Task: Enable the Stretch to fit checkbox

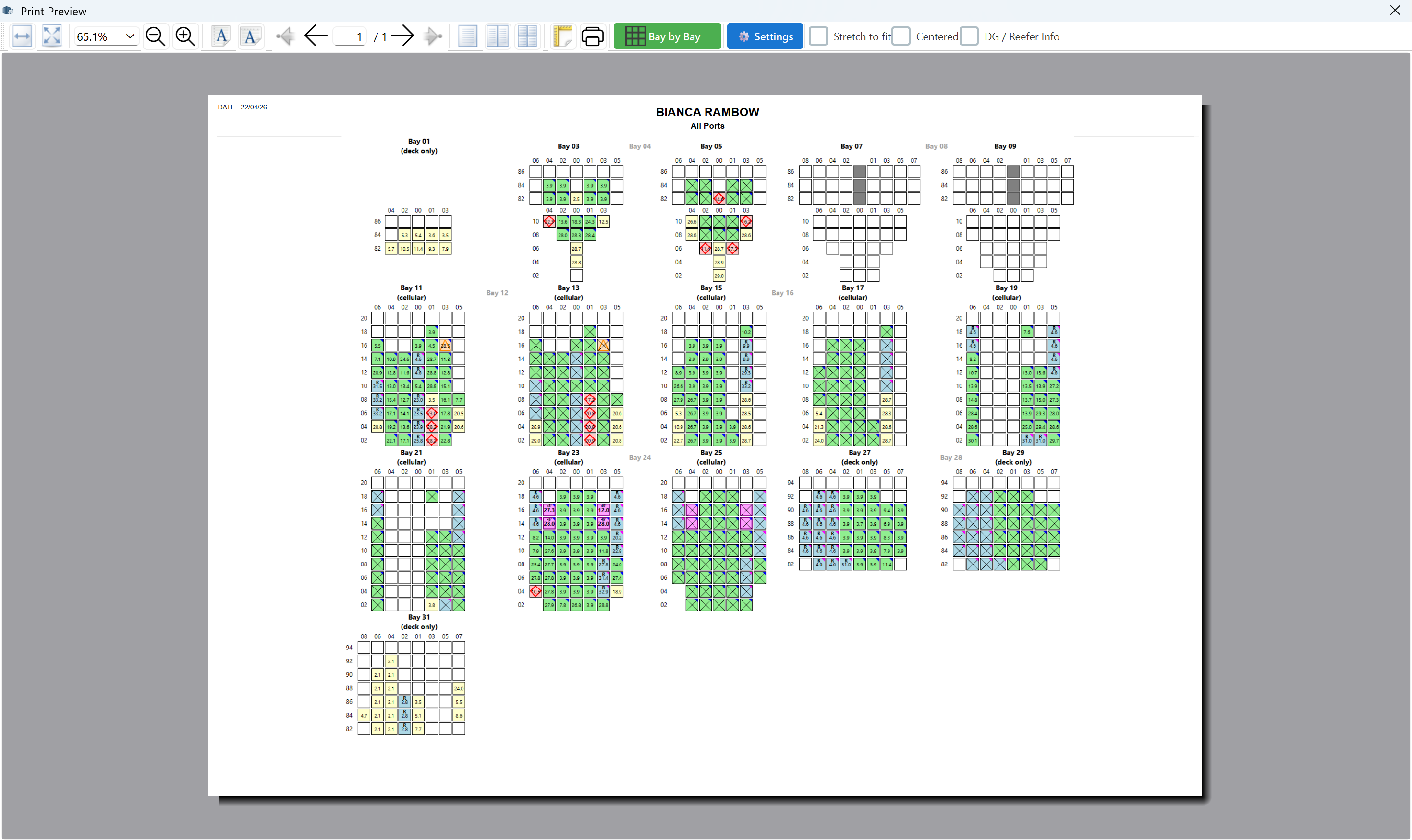Action: click(818, 37)
